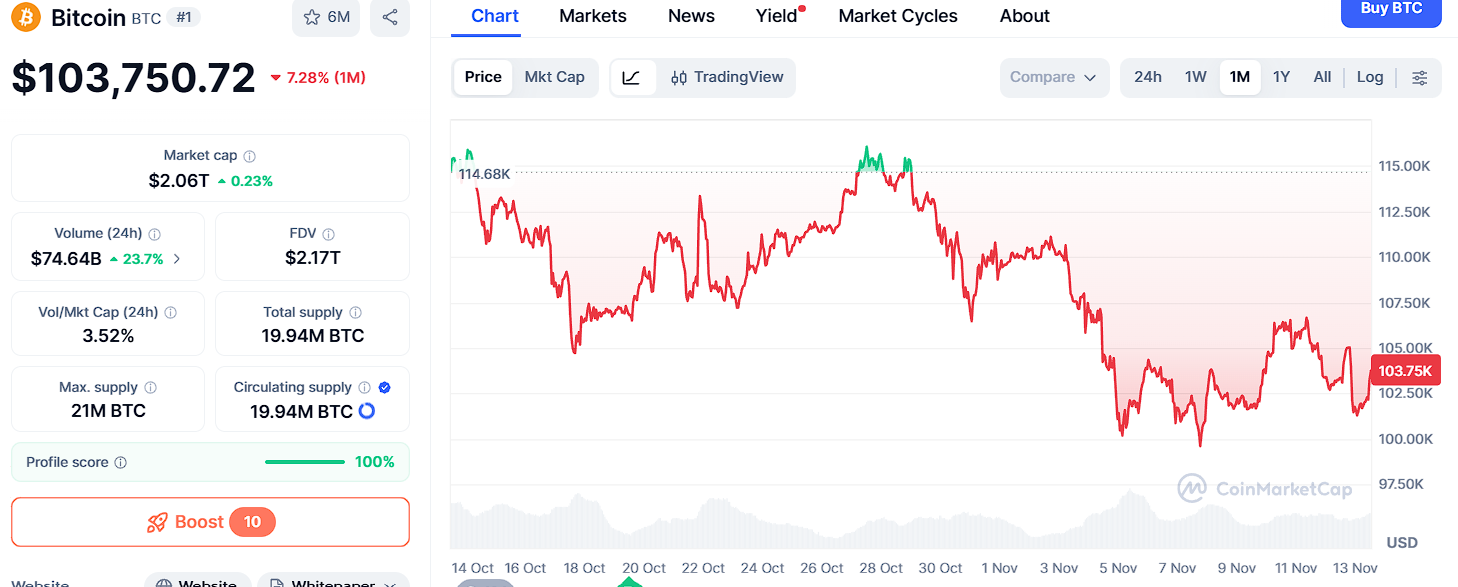The width and height of the screenshot is (1458, 587).
Task: Go to Market Cycles tab
Action: 898,16
